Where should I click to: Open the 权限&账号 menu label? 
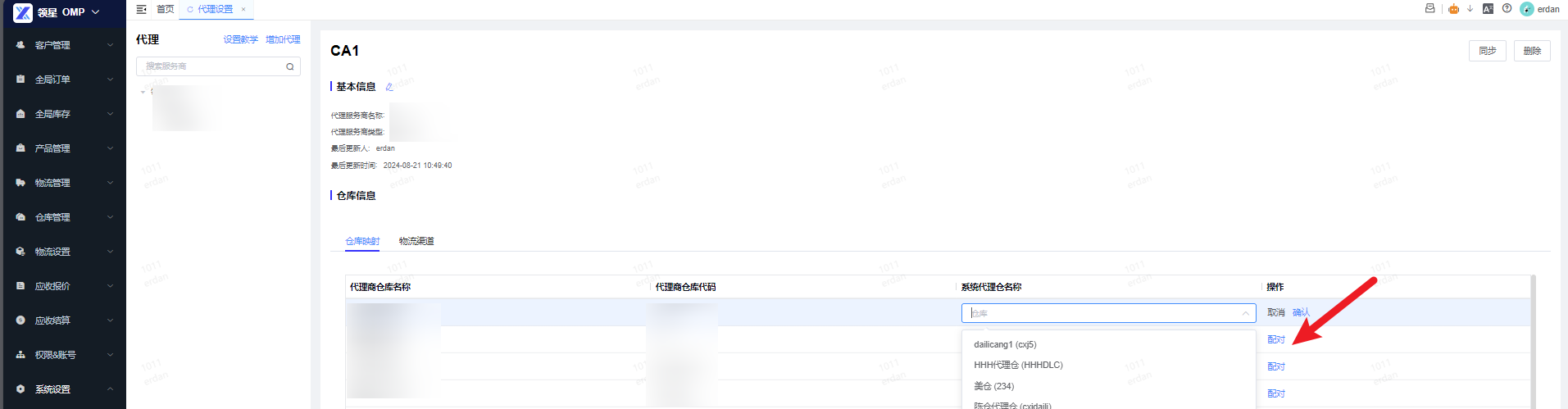pos(55,355)
